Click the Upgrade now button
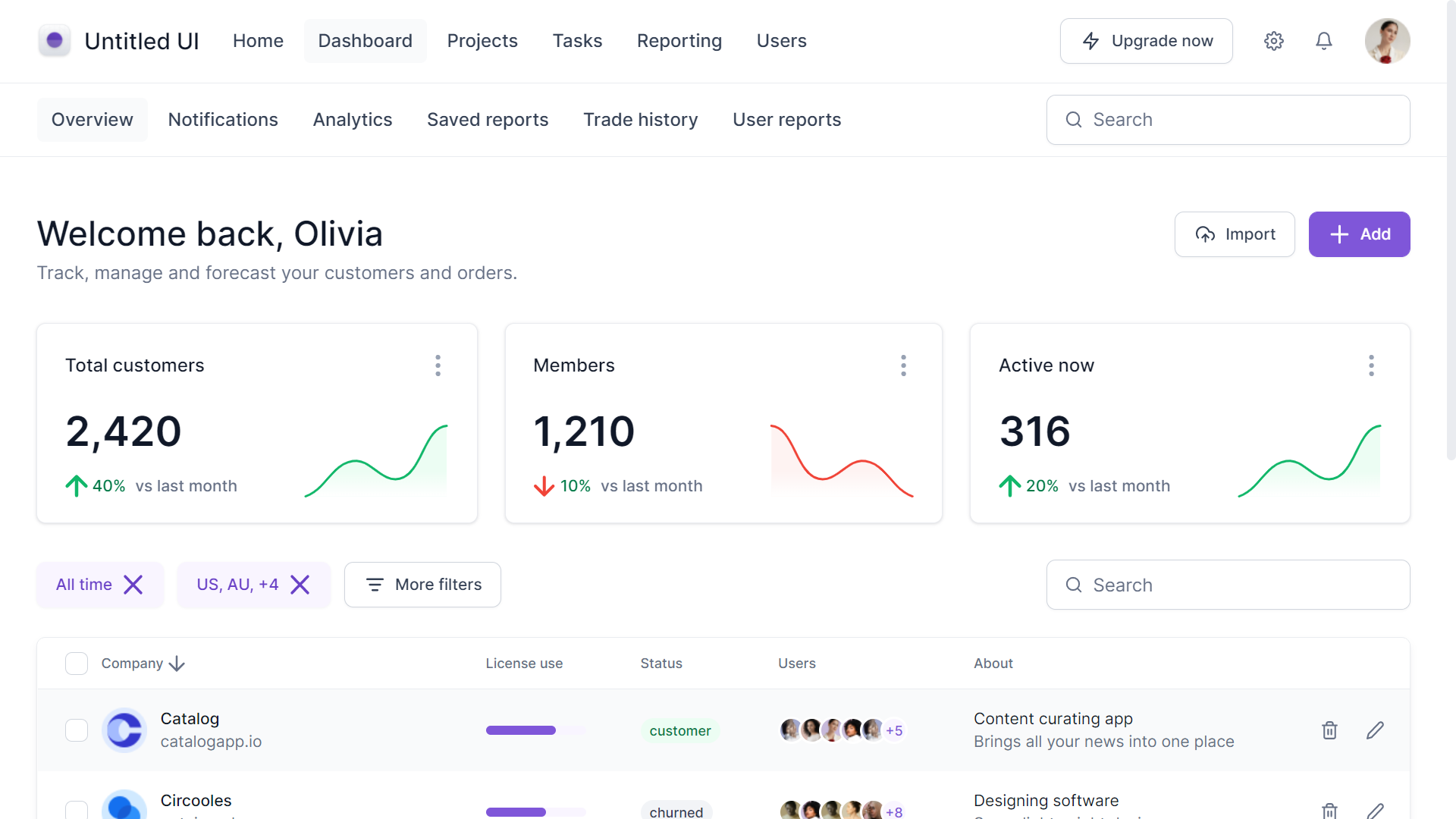Image resolution: width=1456 pixels, height=819 pixels. pos(1146,41)
